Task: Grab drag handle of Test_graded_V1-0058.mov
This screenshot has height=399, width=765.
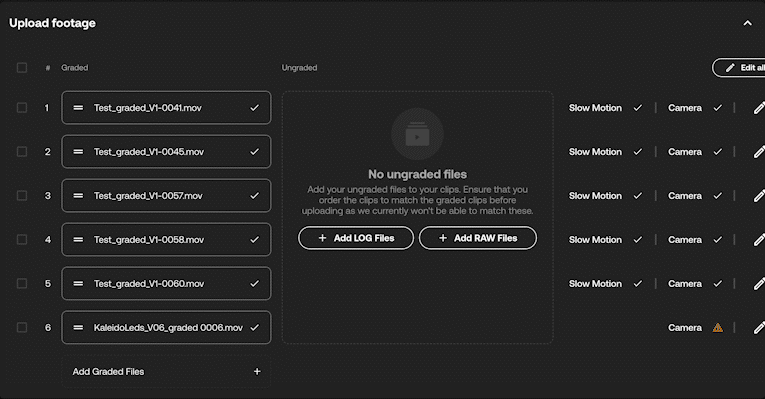Action: click(78, 239)
